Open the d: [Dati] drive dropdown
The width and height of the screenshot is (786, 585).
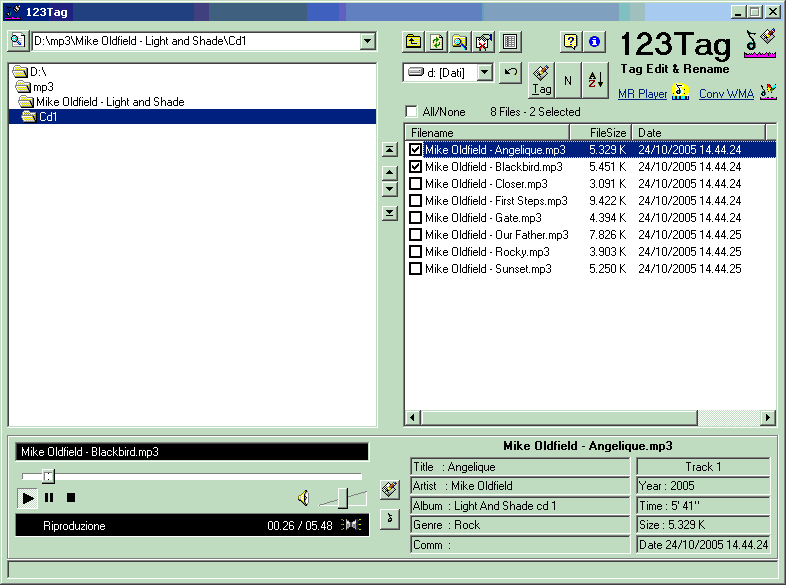(485, 72)
